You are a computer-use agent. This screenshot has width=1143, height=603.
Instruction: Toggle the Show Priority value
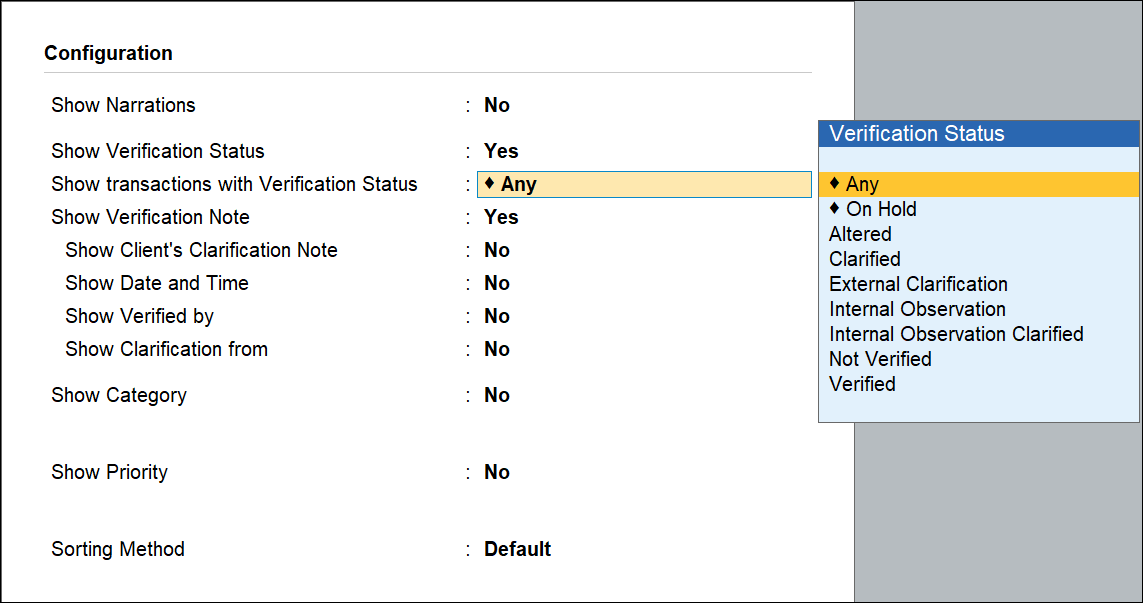(x=497, y=472)
